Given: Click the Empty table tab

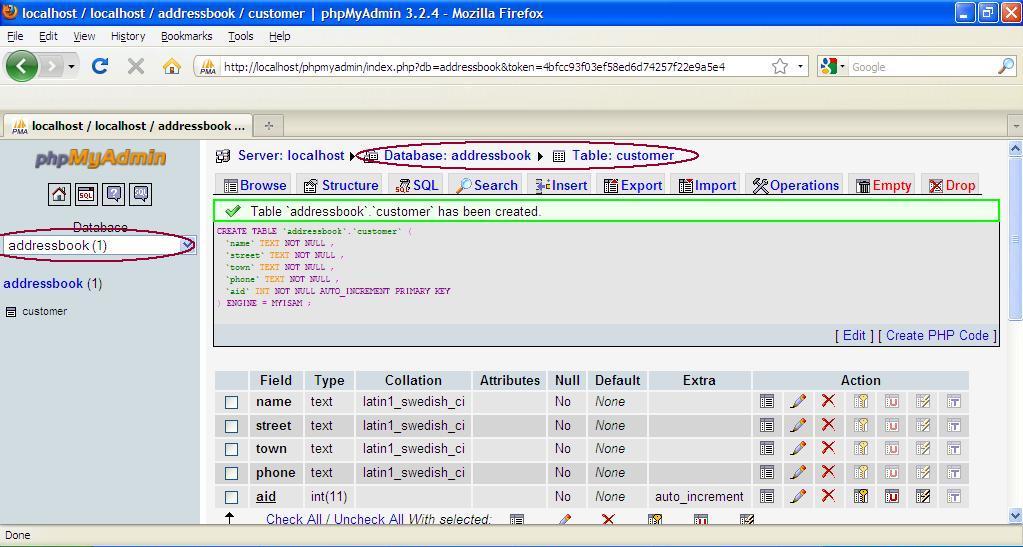Looking at the screenshot, I should coord(883,185).
